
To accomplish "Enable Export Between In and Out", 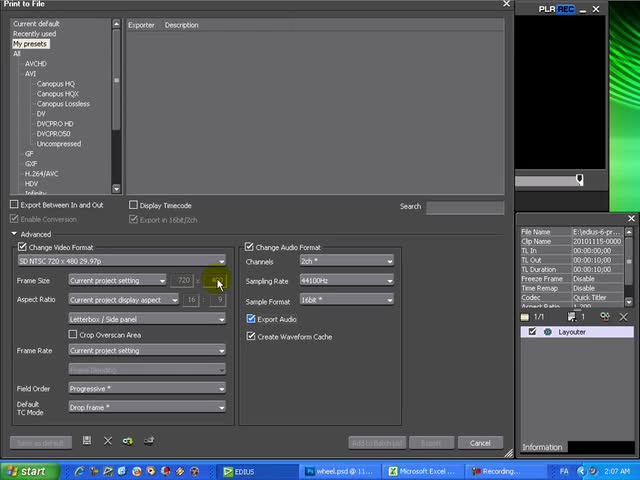I will (x=14, y=204).
